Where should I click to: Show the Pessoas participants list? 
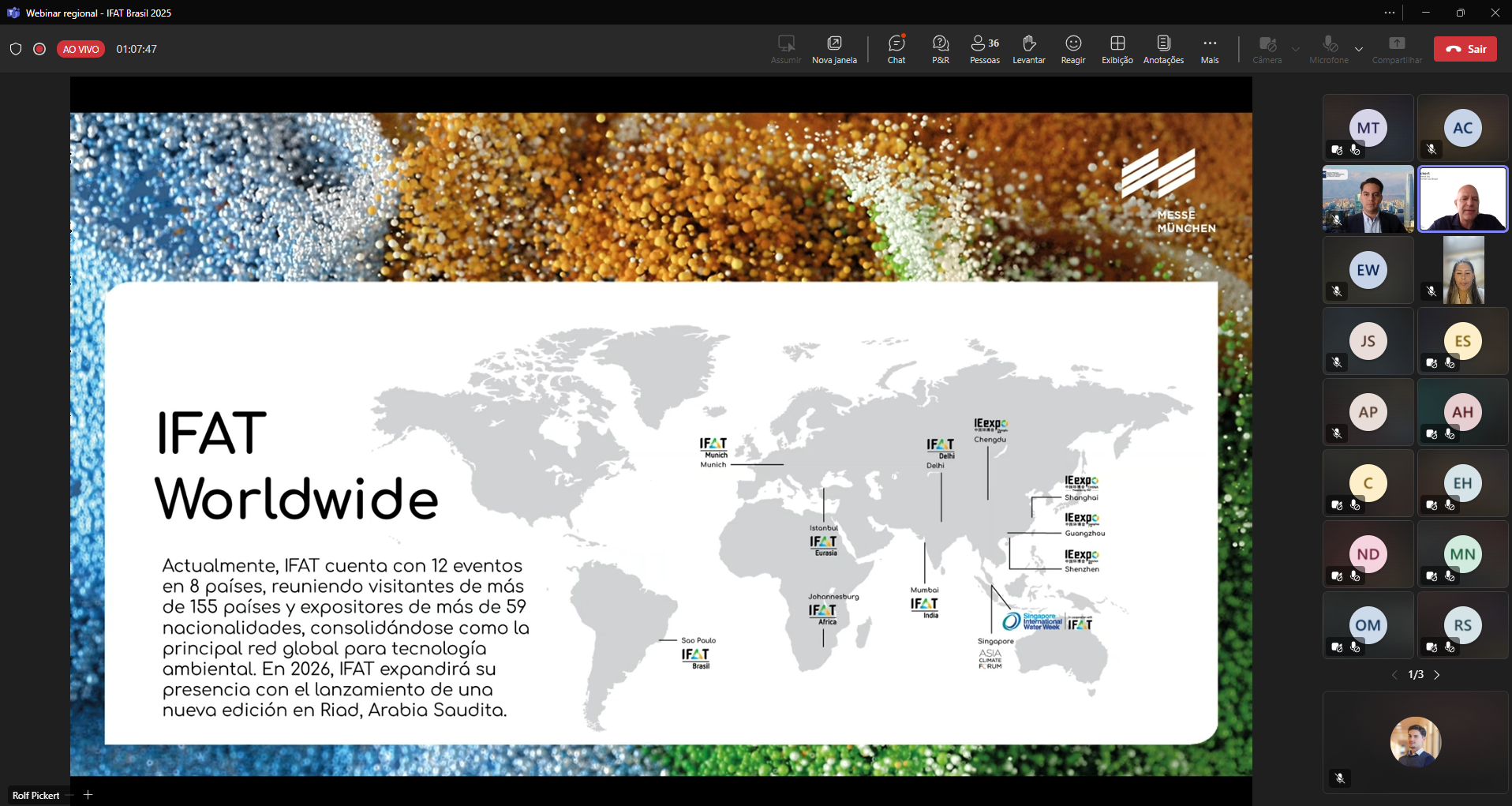point(985,49)
